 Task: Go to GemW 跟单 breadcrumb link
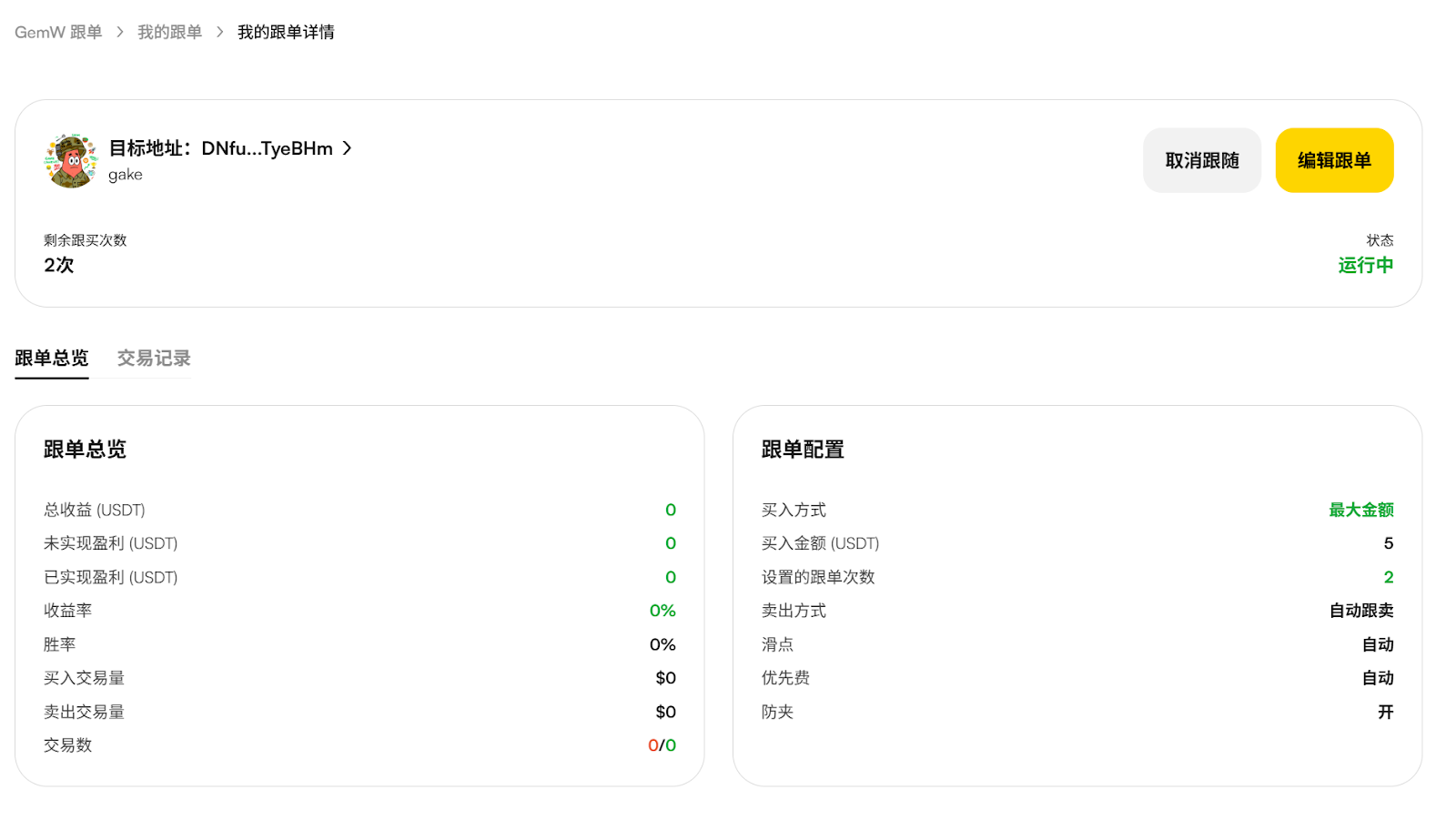pos(58,32)
